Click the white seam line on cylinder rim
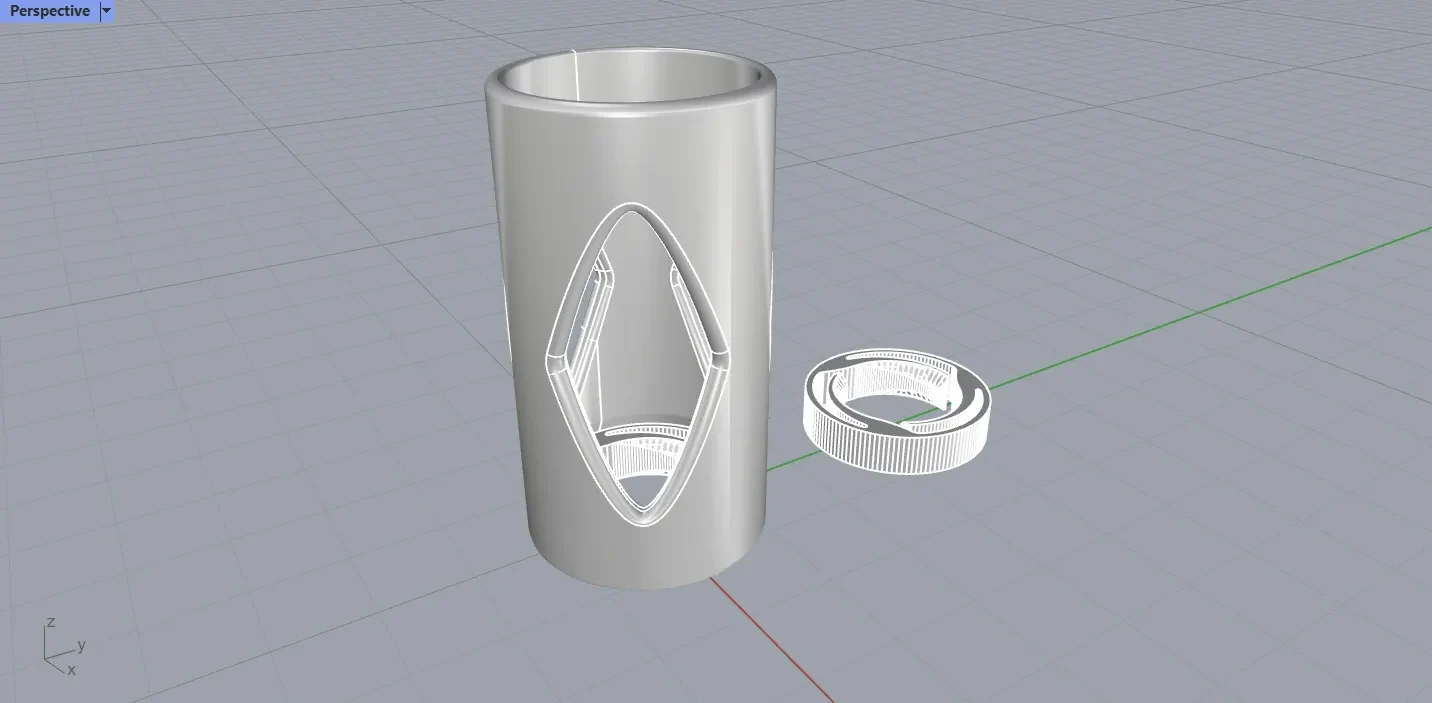The height and width of the screenshot is (703, 1432). click(x=577, y=74)
